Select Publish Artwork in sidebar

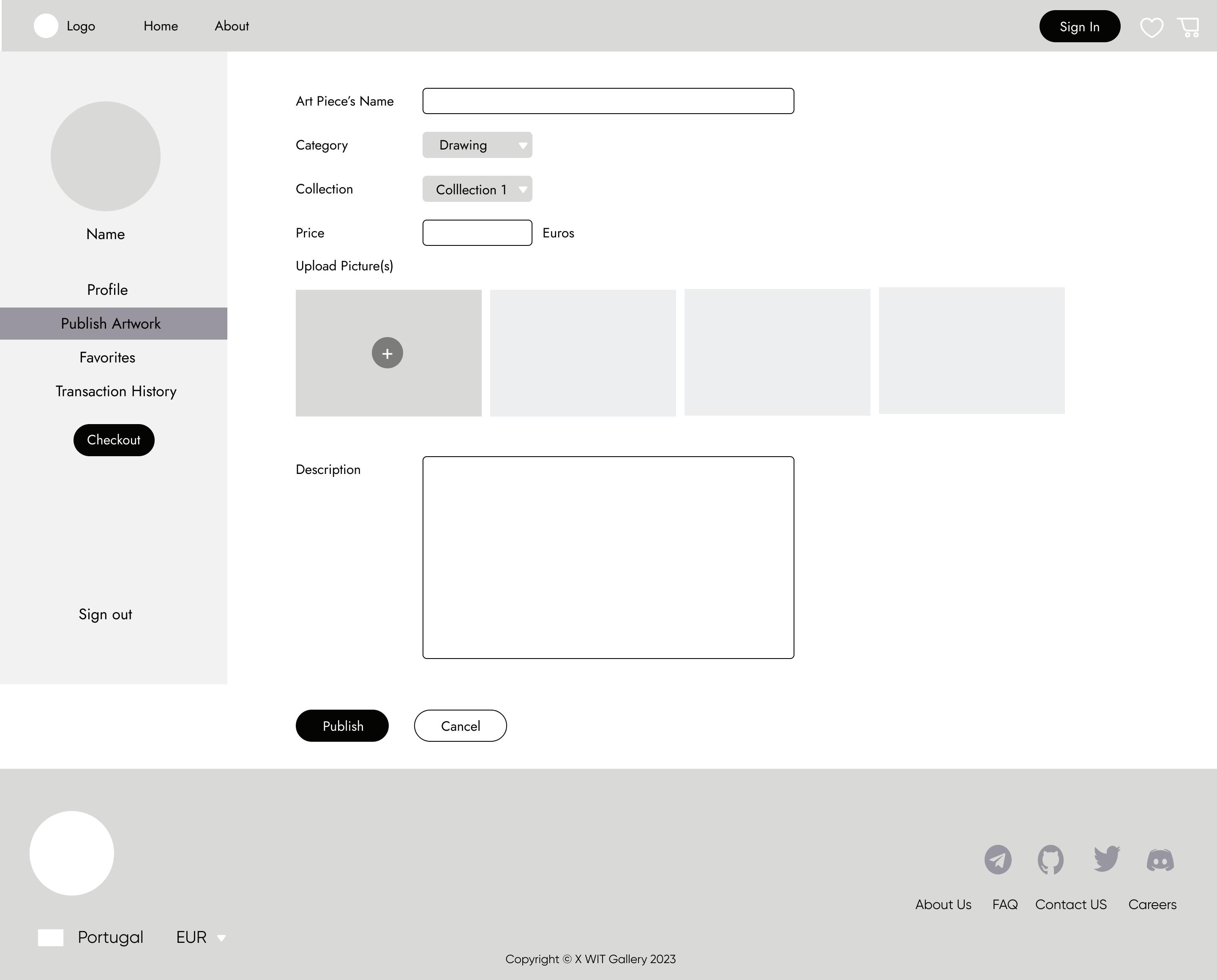click(111, 324)
